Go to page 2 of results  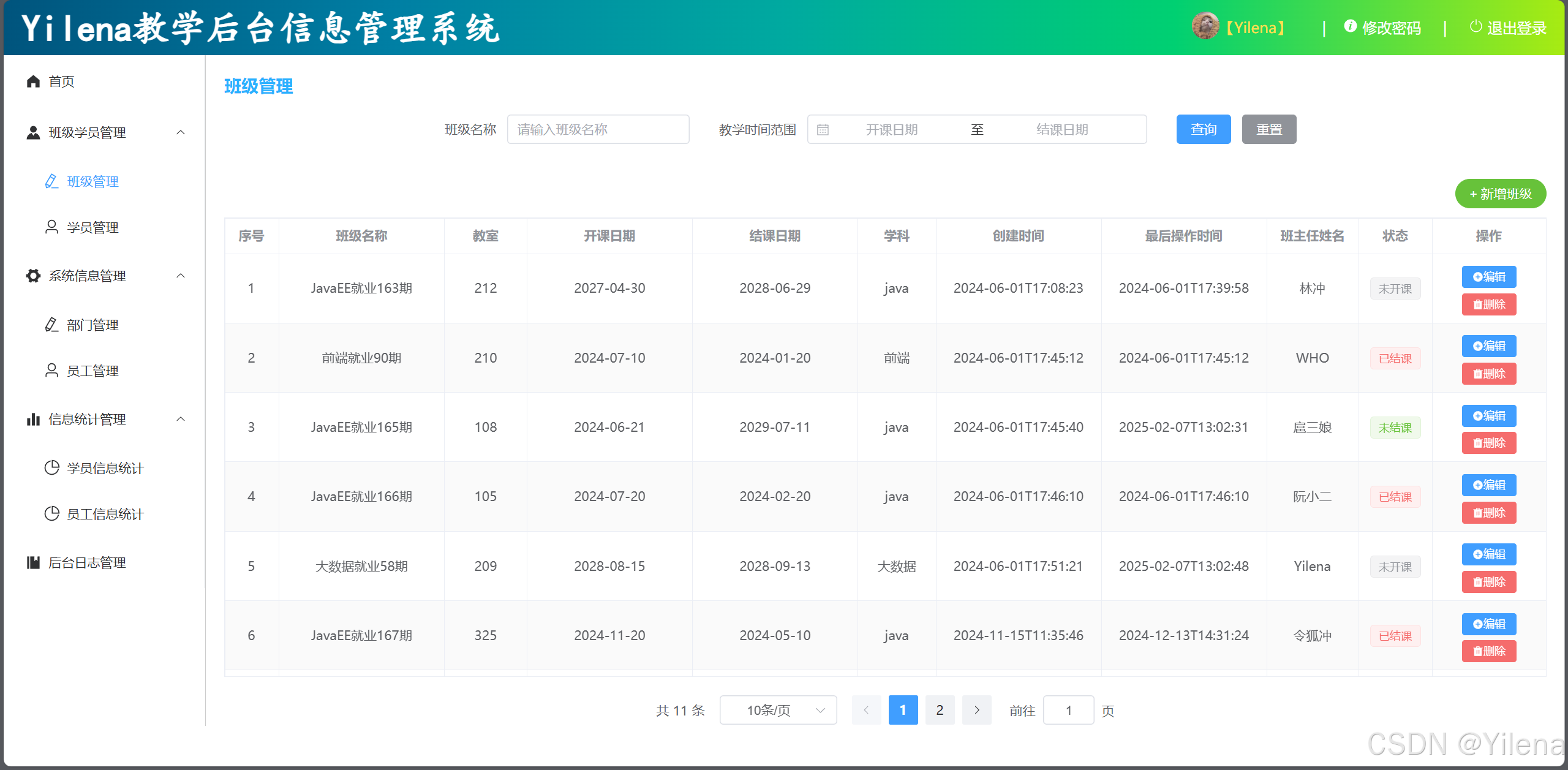tap(939, 710)
